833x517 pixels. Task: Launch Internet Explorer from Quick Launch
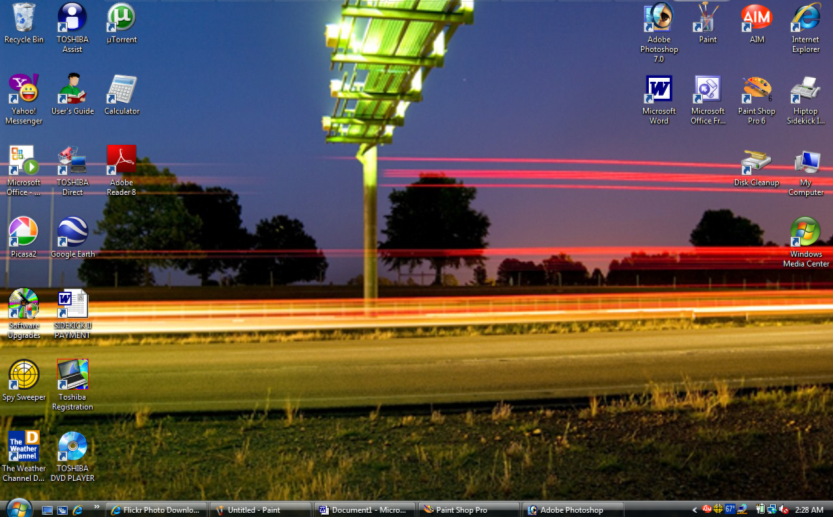click(x=78, y=510)
